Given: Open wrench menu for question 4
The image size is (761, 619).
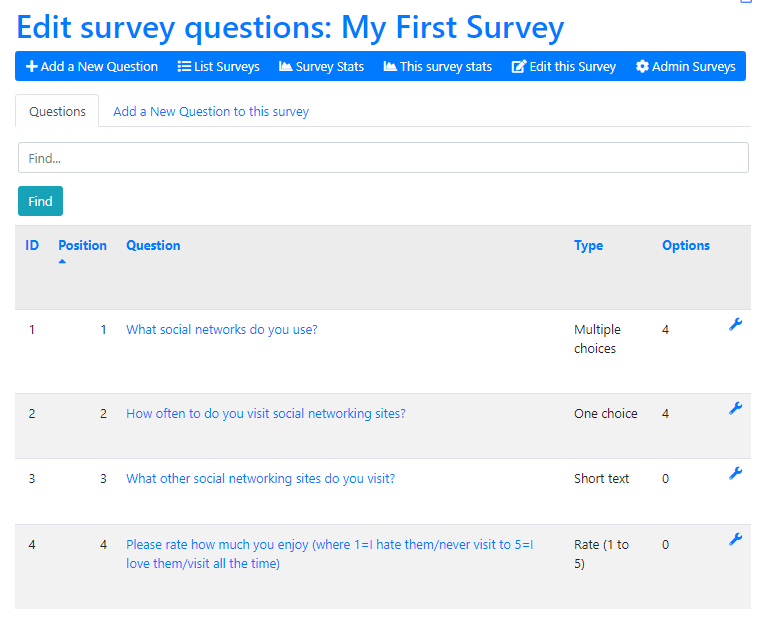Looking at the screenshot, I should [x=735, y=539].
